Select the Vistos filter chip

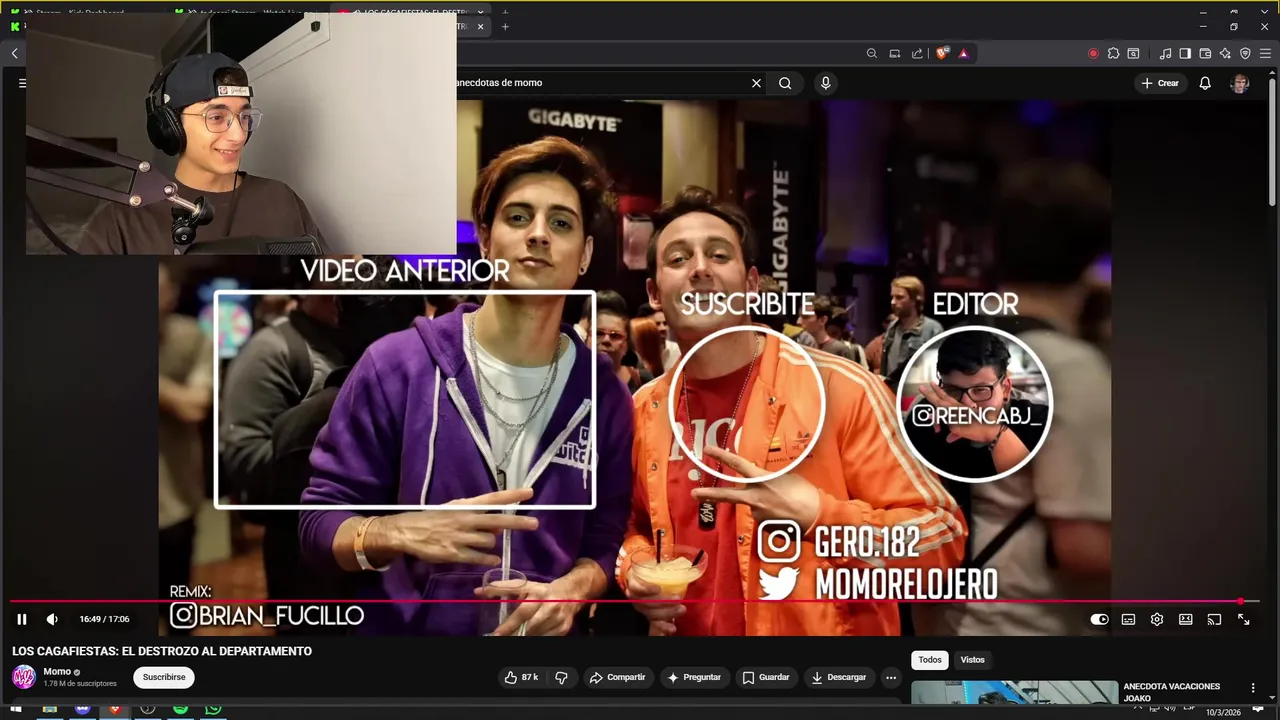coord(973,660)
